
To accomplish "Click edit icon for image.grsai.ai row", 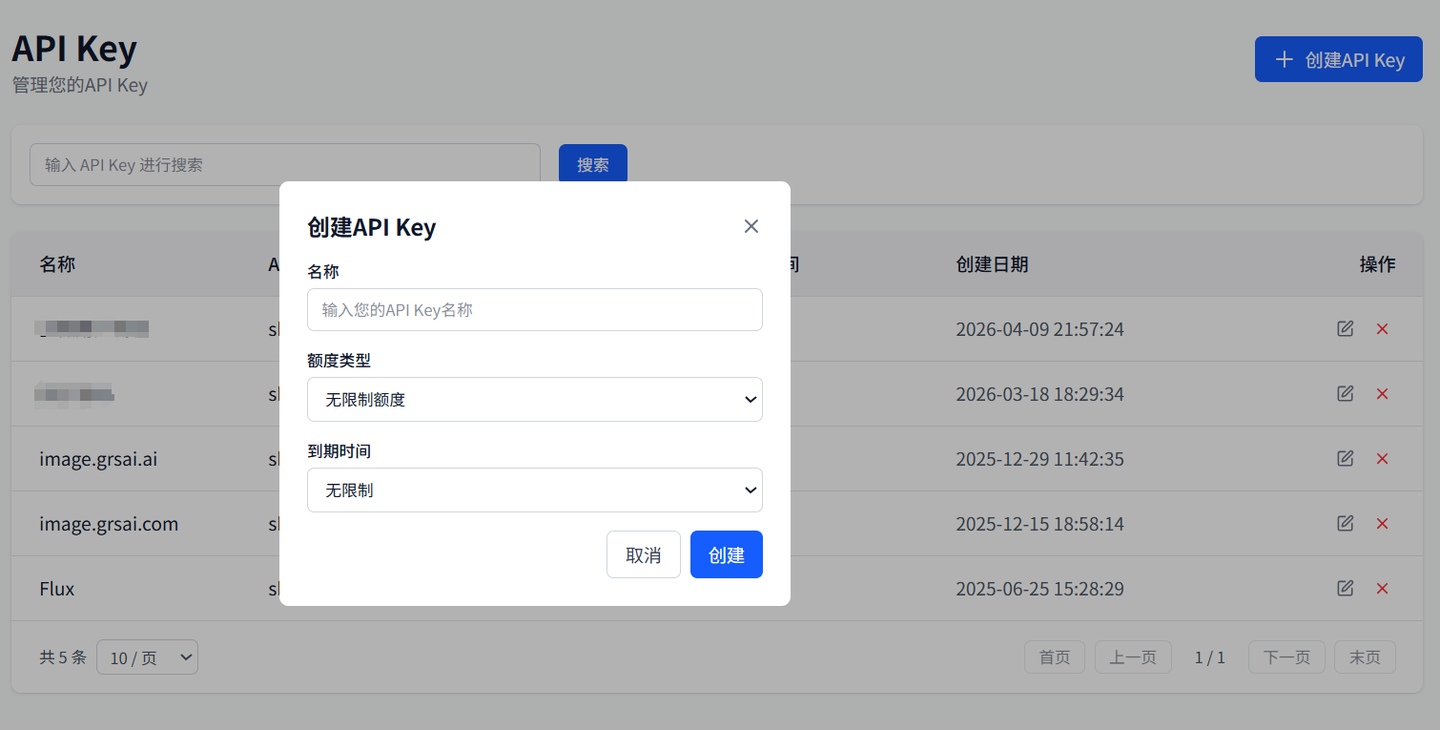I will 1345,458.
